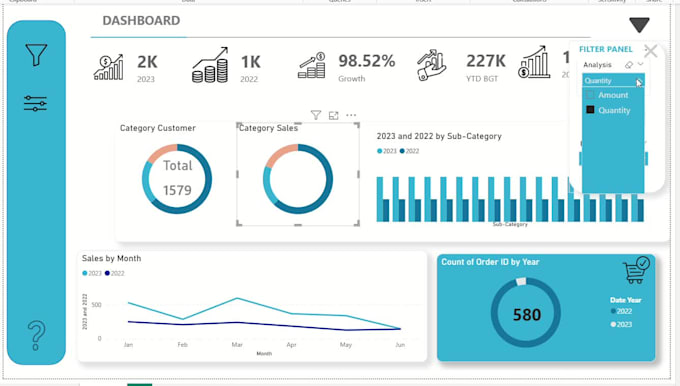The height and width of the screenshot is (386, 680).
Task: Click the Sales by Month chart title
Action: click(111, 258)
